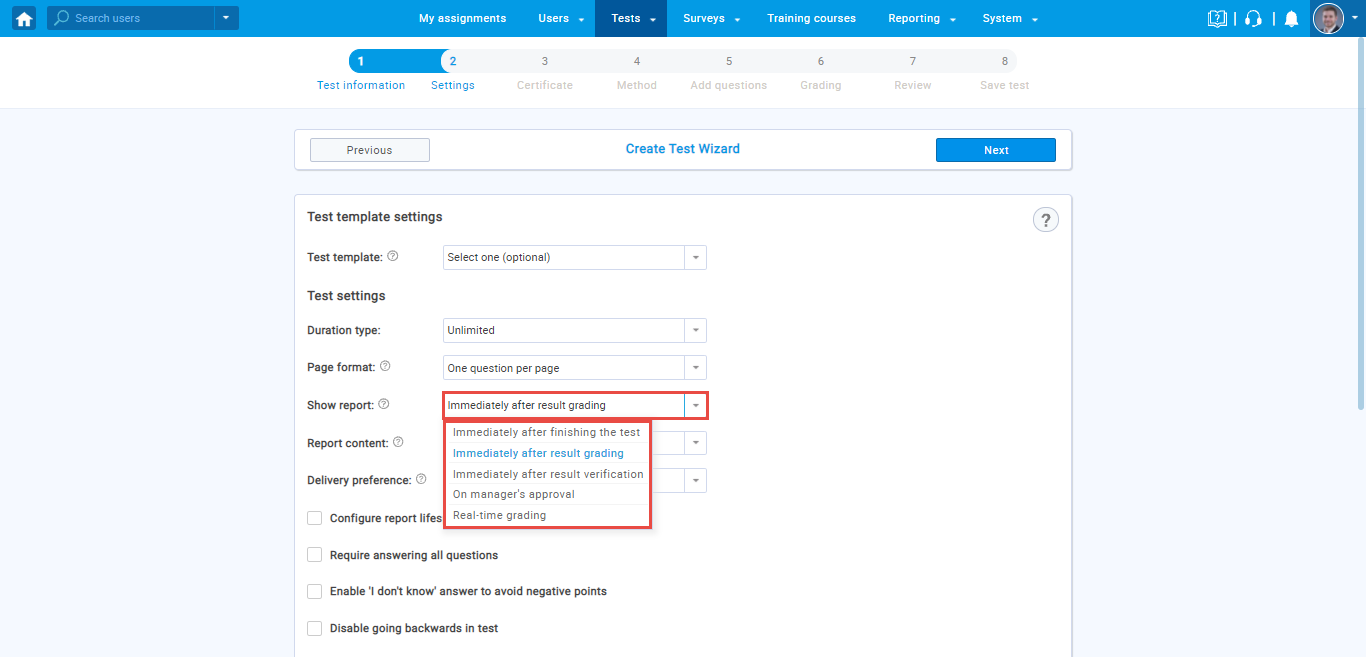Check Disable going backwards in test

[315, 628]
